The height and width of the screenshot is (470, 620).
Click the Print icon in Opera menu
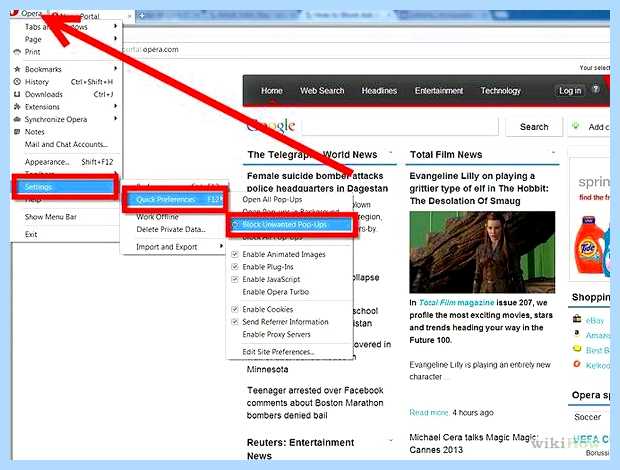pyautogui.click(x=17, y=52)
